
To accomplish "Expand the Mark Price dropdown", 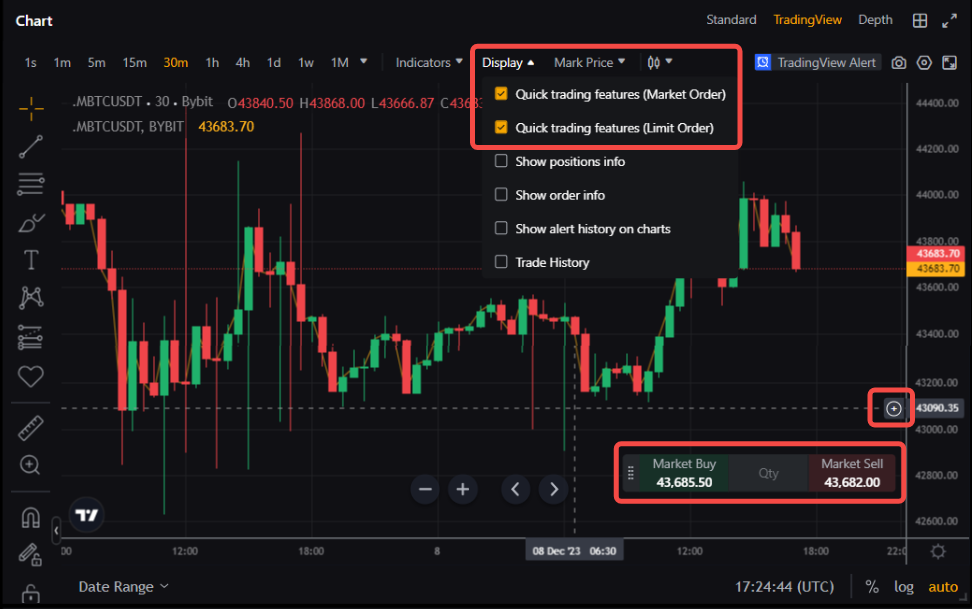I will click(x=589, y=62).
